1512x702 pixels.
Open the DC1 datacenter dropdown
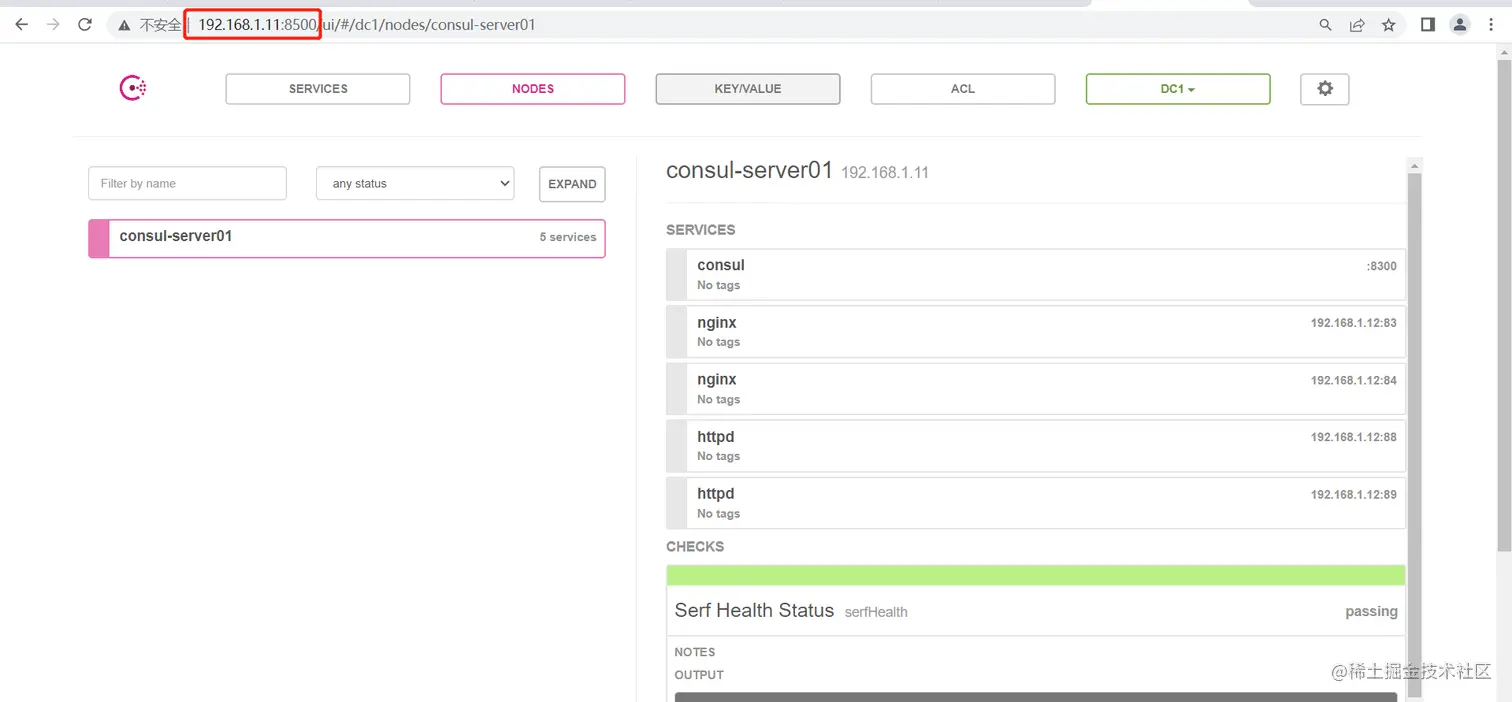coord(1178,89)
